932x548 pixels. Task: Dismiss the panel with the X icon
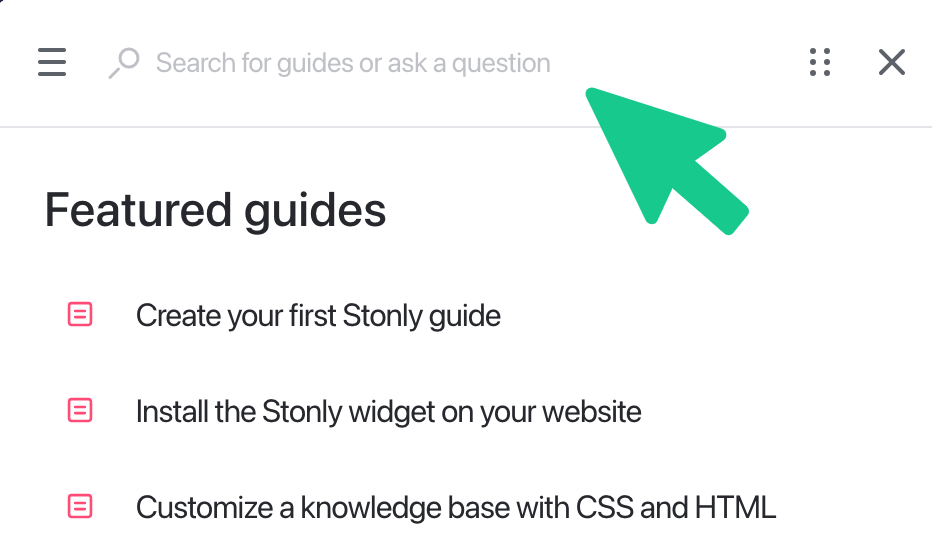[891, 63]
